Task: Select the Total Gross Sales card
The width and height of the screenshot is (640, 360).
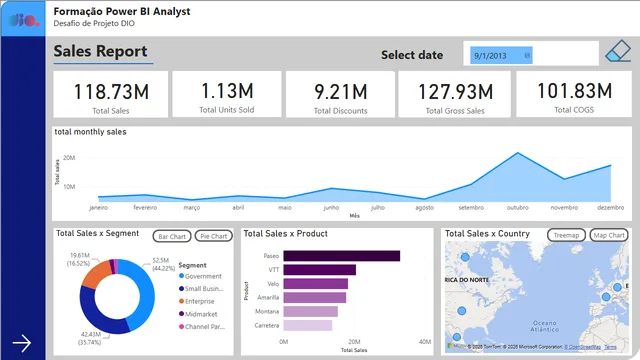Action: tap(455, 94)
